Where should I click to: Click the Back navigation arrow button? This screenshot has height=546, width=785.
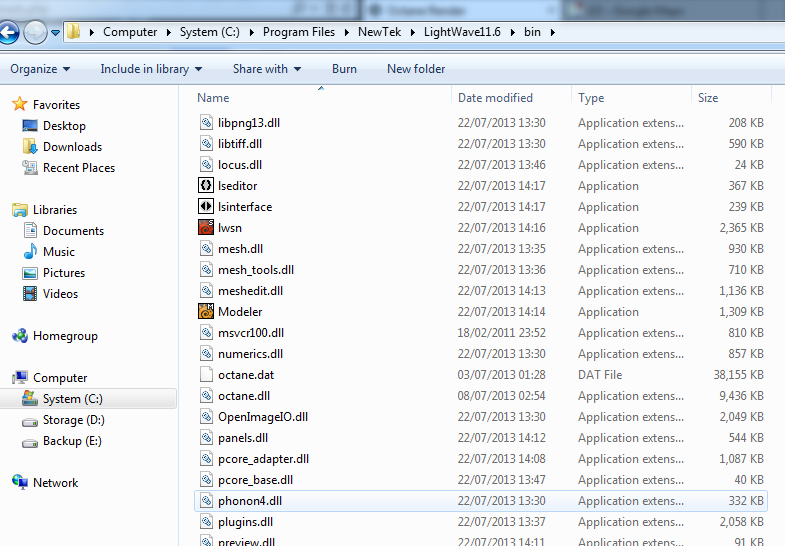coord(9,33)
